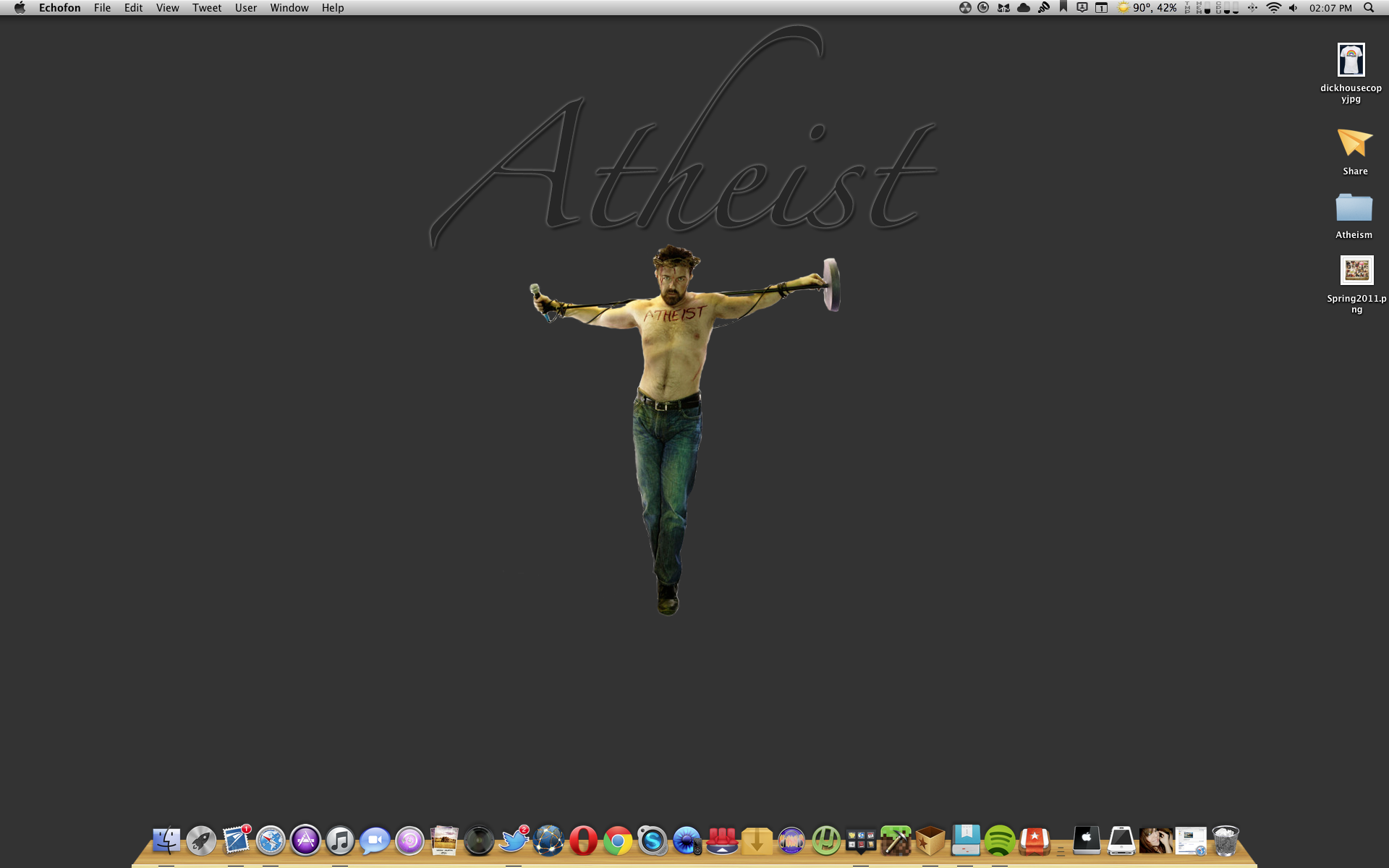The height and width of the screenshot is (868, 1389).
Task: Expand the weather 90°, 42% menu item
Action: [x=1147, y=8]
